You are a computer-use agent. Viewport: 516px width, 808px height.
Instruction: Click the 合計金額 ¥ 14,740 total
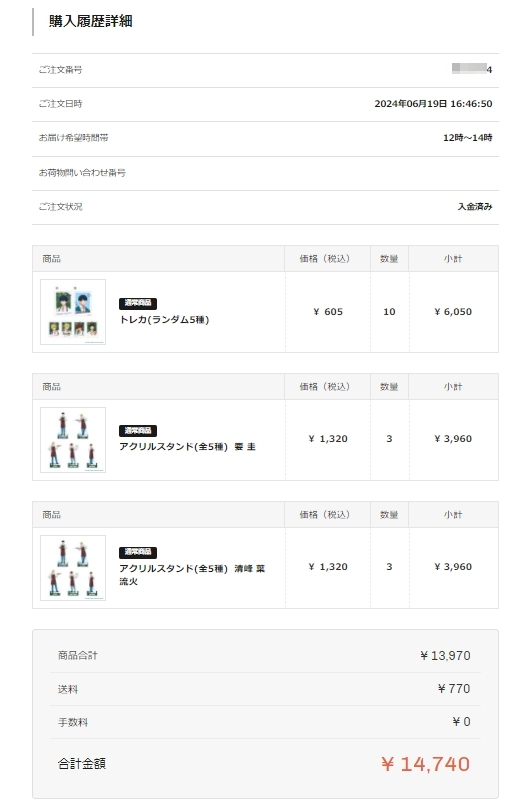pyautogui.click(x=425, y=764)
